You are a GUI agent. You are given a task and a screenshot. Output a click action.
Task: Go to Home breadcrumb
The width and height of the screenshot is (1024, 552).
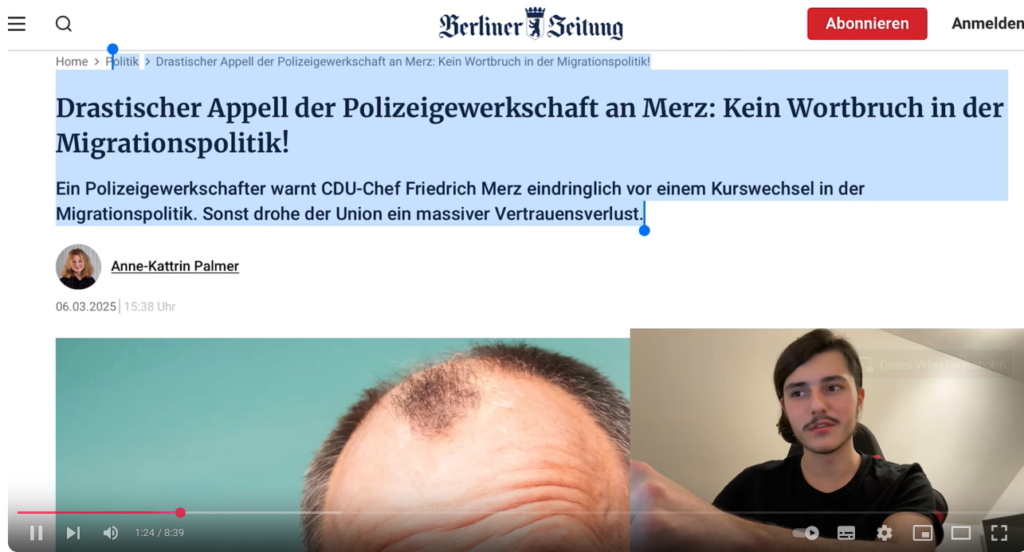click(x=72, y=61)
